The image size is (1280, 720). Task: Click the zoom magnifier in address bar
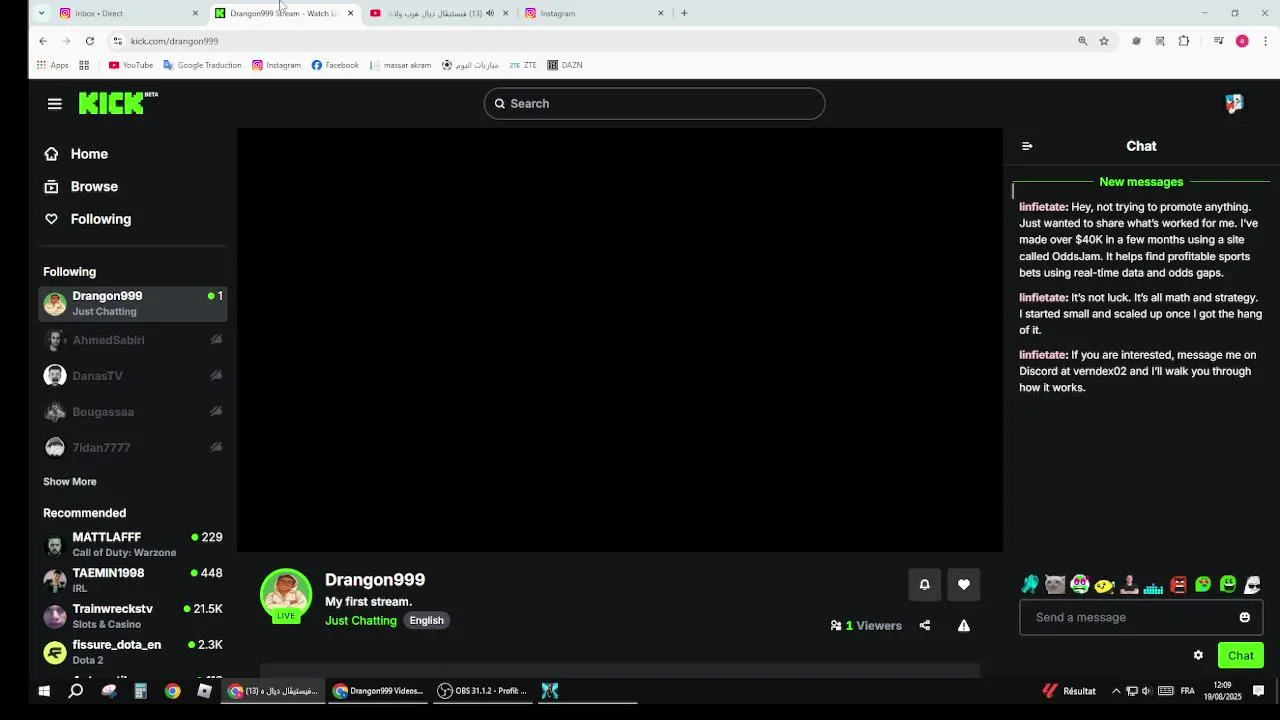pos(1082,41)
